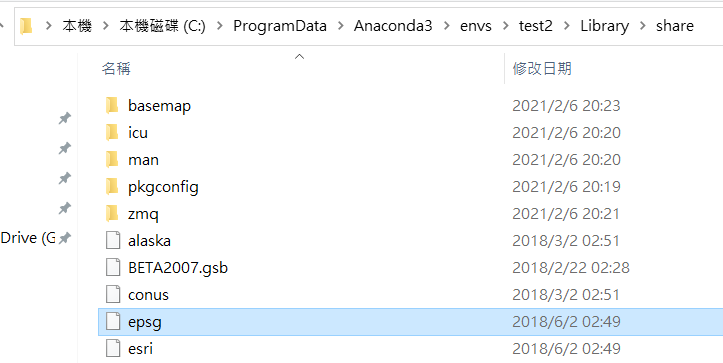723x363 pixels.
Task: Click the folder icon in address bar
Action: (x=26, y=26)
